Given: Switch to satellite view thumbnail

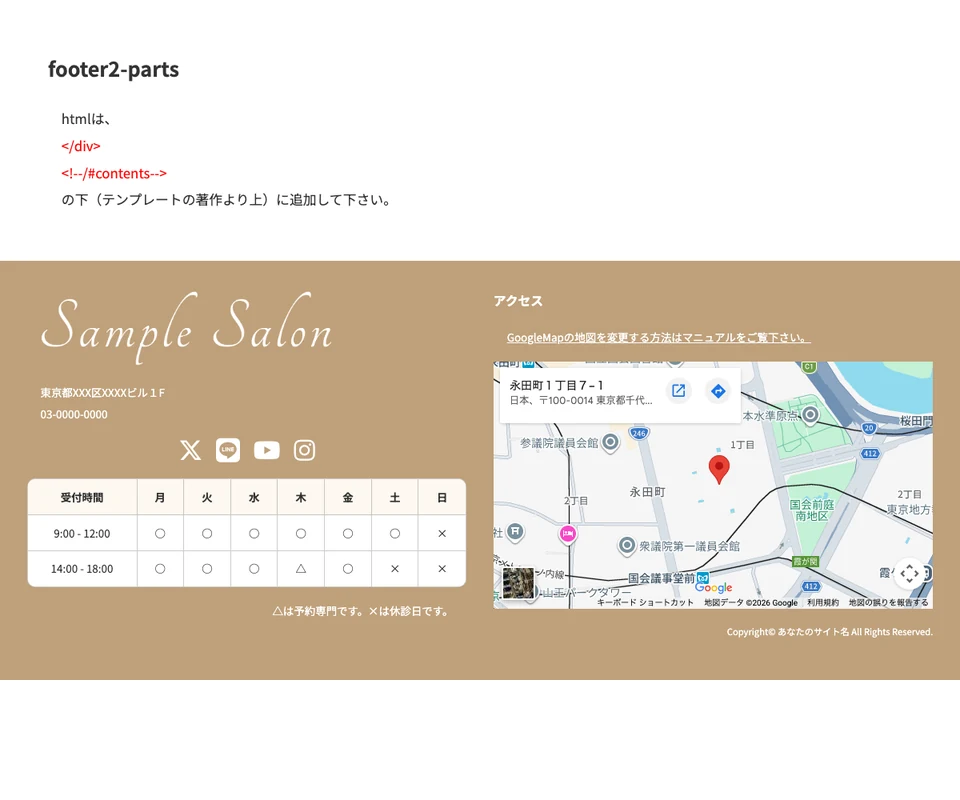Looking at the screenshot, I should click(518, 583).
